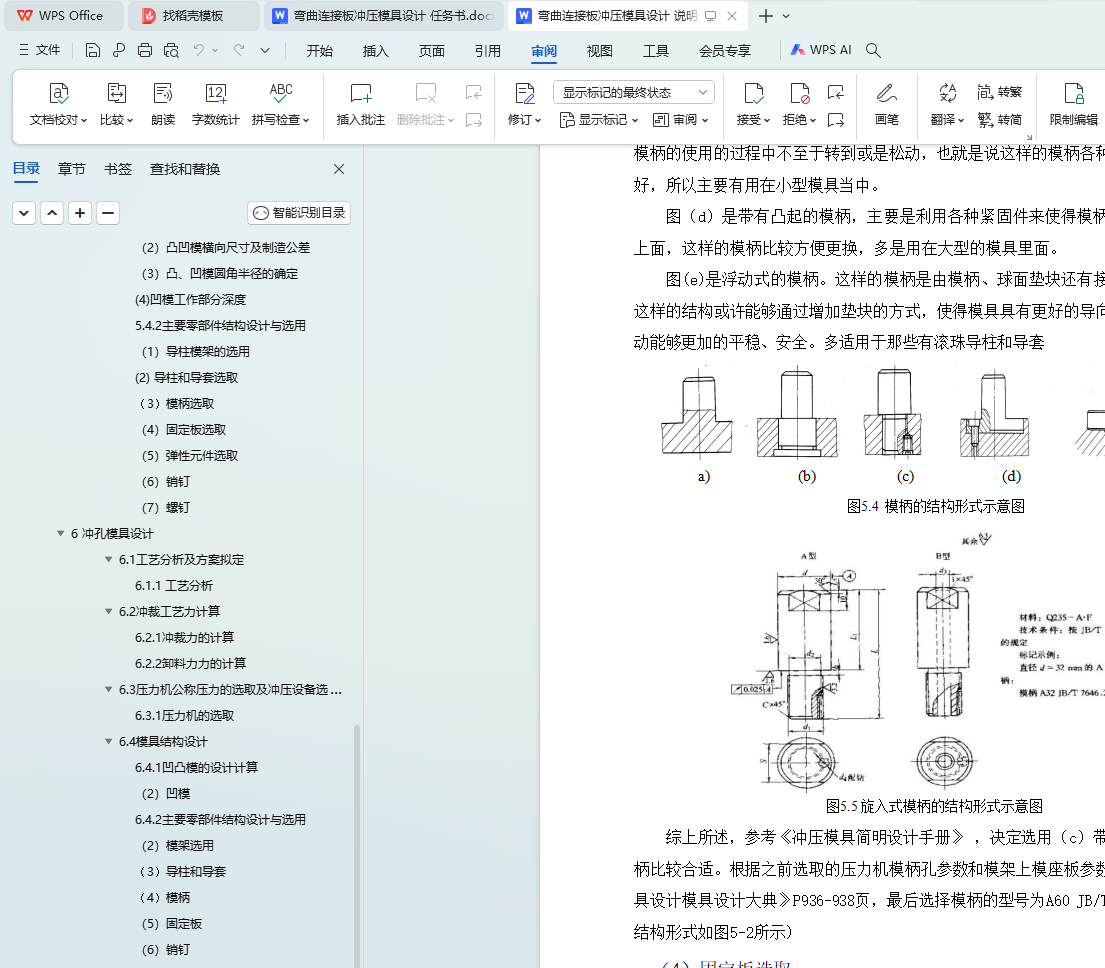
Task: Open 查找和替换 navigation tab
Action: (185, 169)
